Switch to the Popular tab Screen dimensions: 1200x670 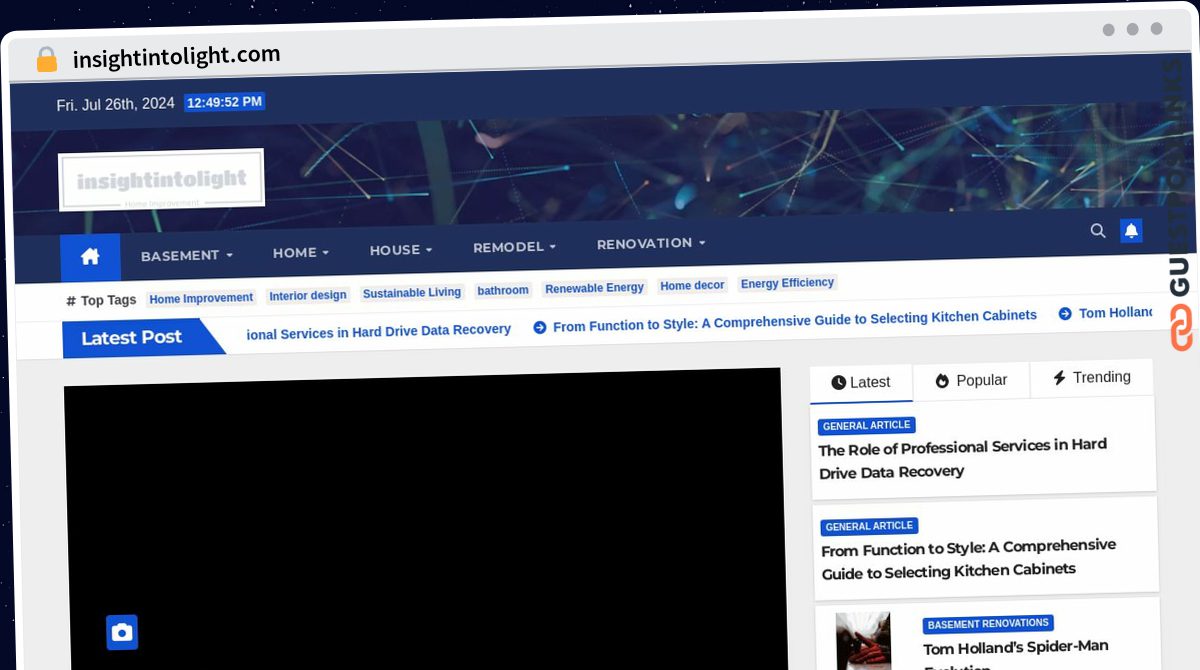pyautogui.click(x=971, y=380)
